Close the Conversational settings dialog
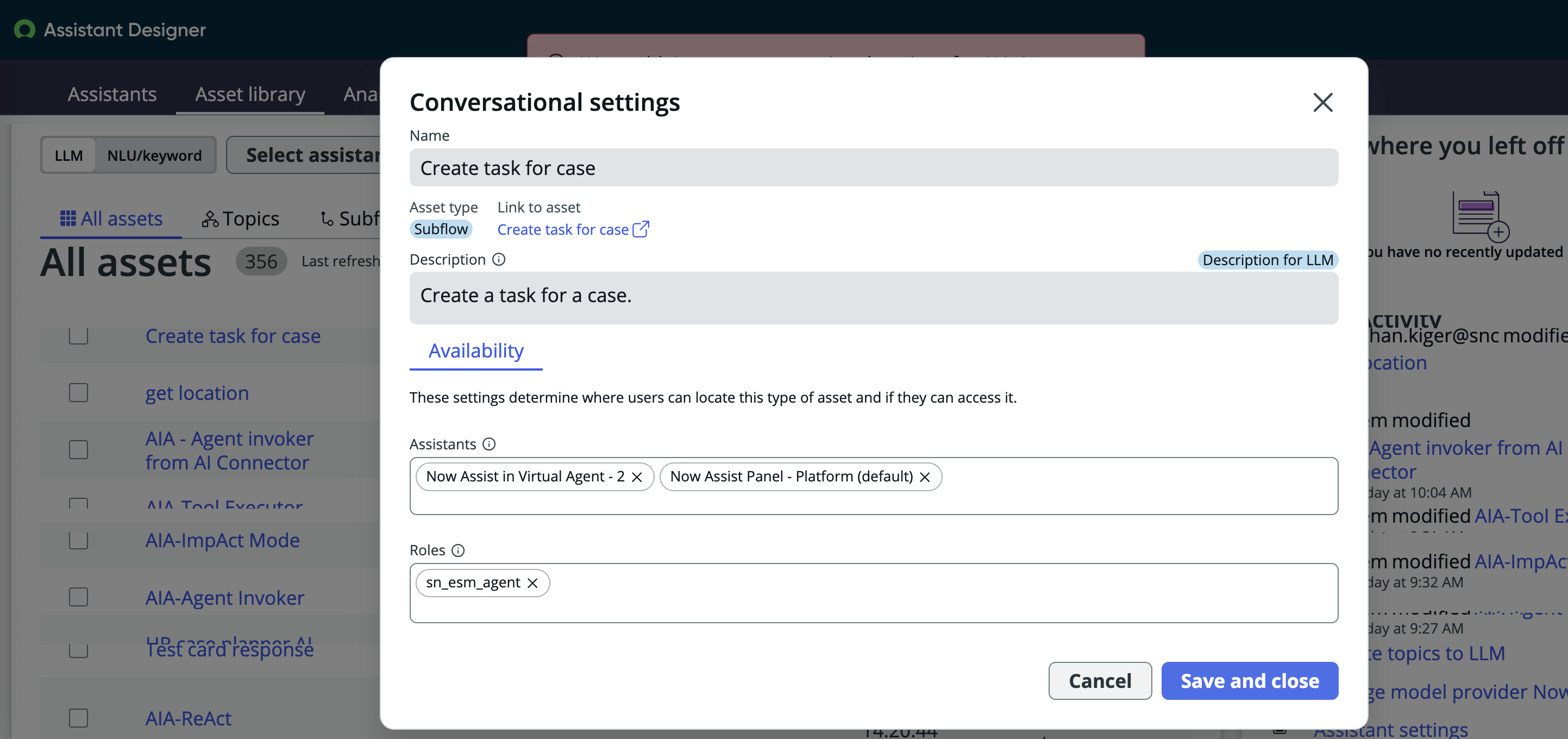 [1323, 102]
